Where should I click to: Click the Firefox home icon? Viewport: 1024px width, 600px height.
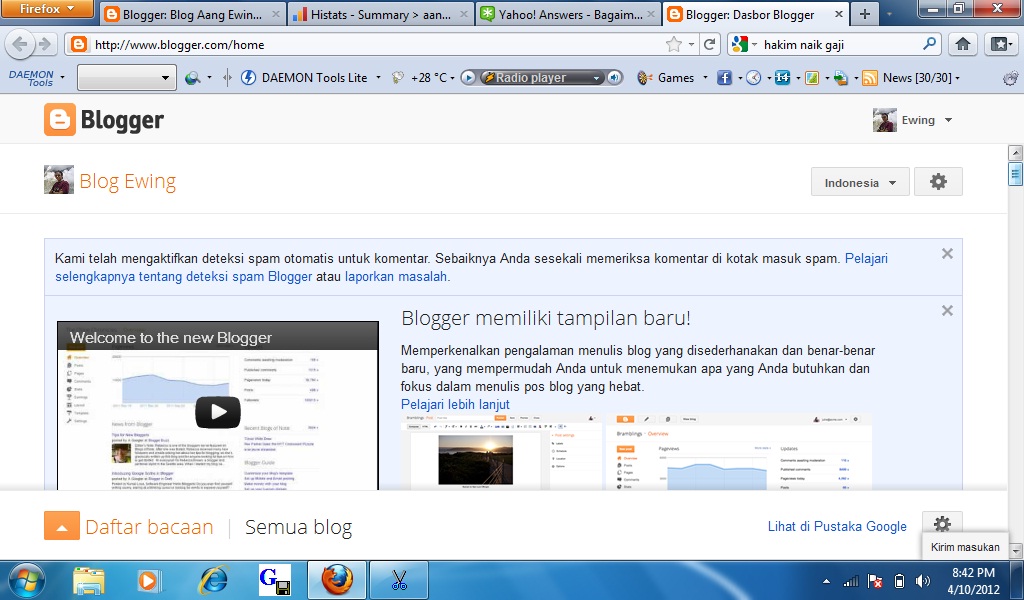pyautogui.click(x=961, y=44)
